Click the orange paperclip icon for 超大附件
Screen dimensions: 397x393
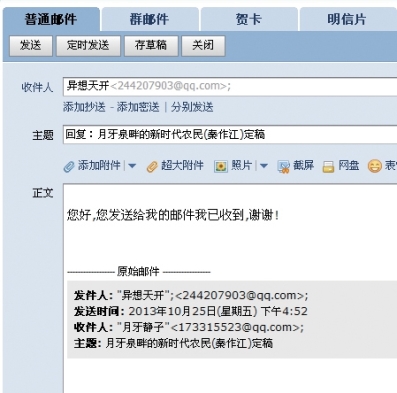coord(152,166)
